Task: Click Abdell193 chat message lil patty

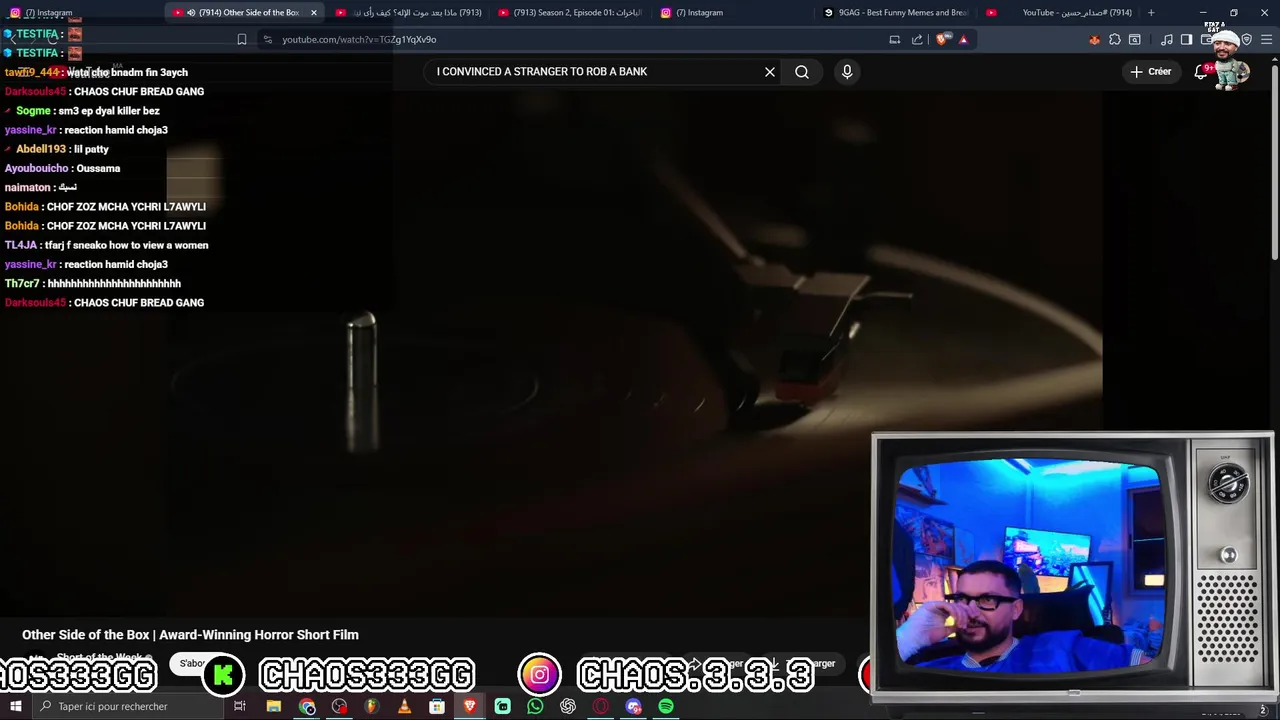Action: point(57,149)
